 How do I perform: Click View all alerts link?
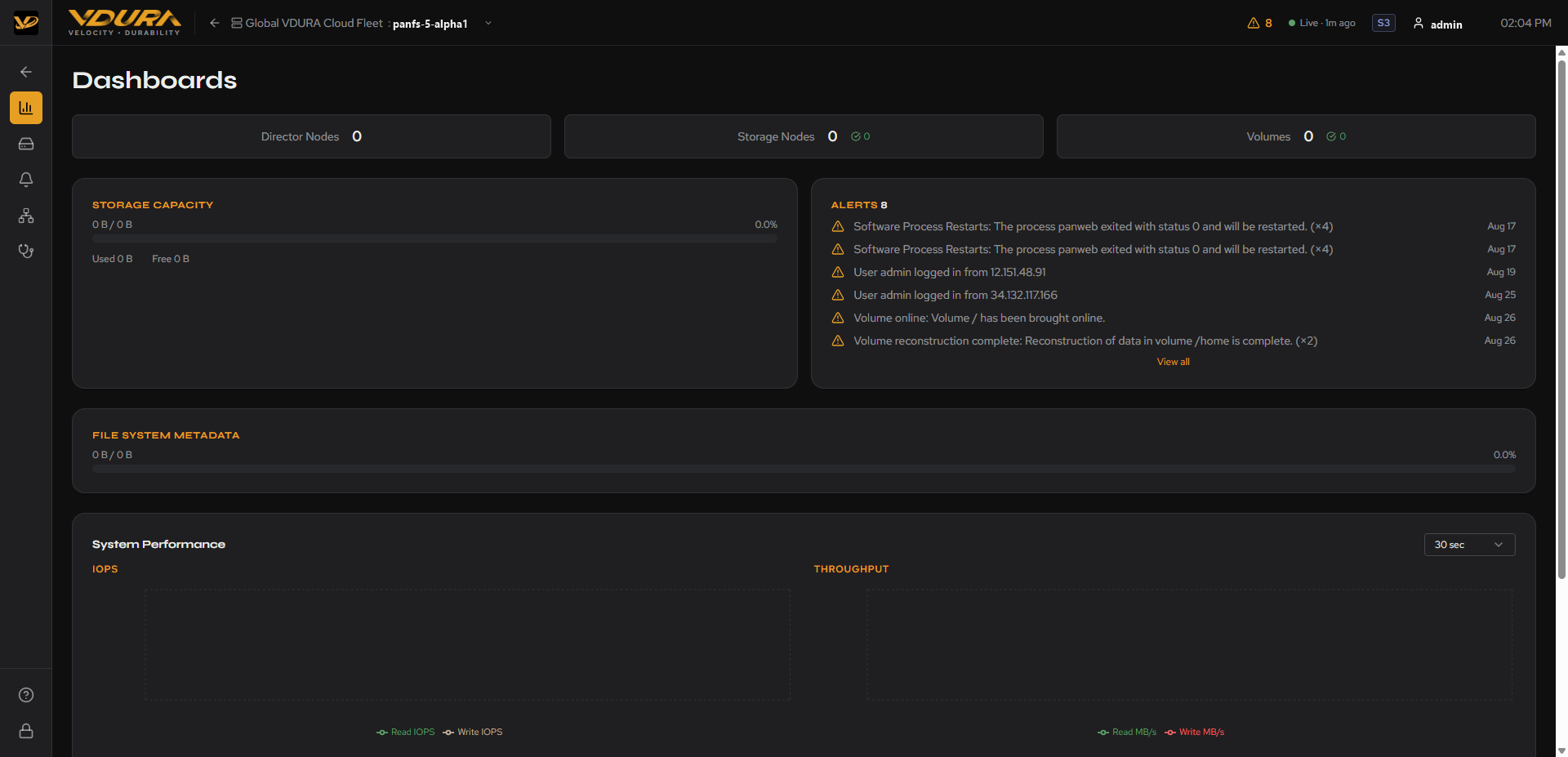(1174, 362)
